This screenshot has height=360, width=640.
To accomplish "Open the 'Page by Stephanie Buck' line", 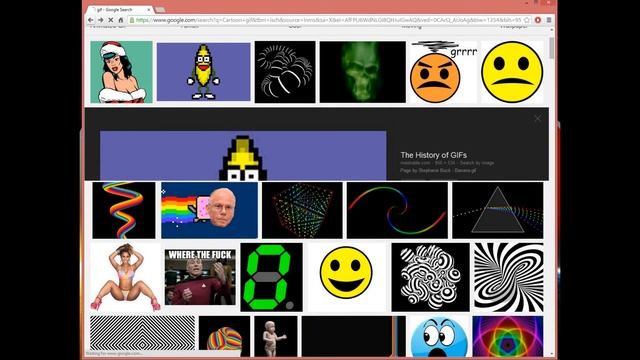I will point(438,170).
